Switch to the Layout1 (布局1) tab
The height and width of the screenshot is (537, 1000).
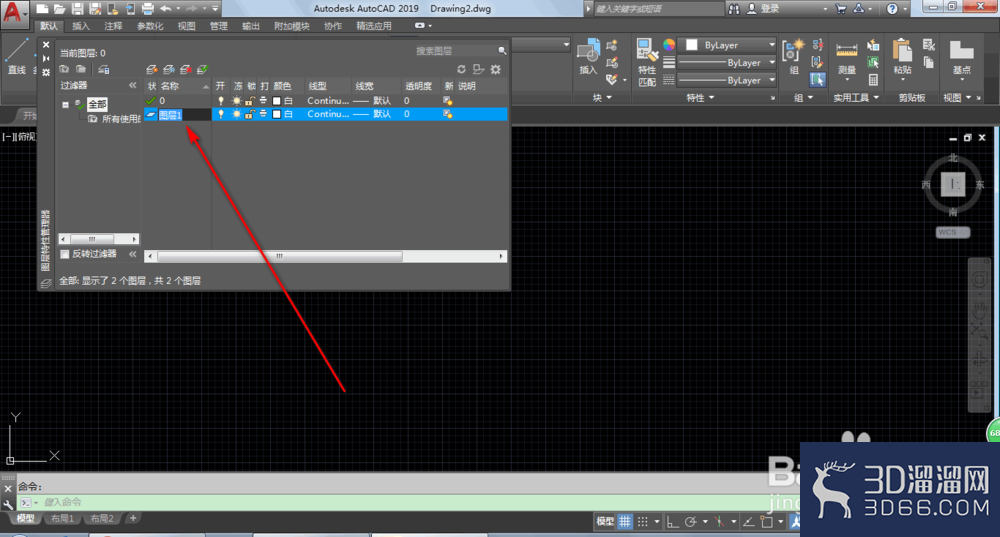click(x=62, y=519)
